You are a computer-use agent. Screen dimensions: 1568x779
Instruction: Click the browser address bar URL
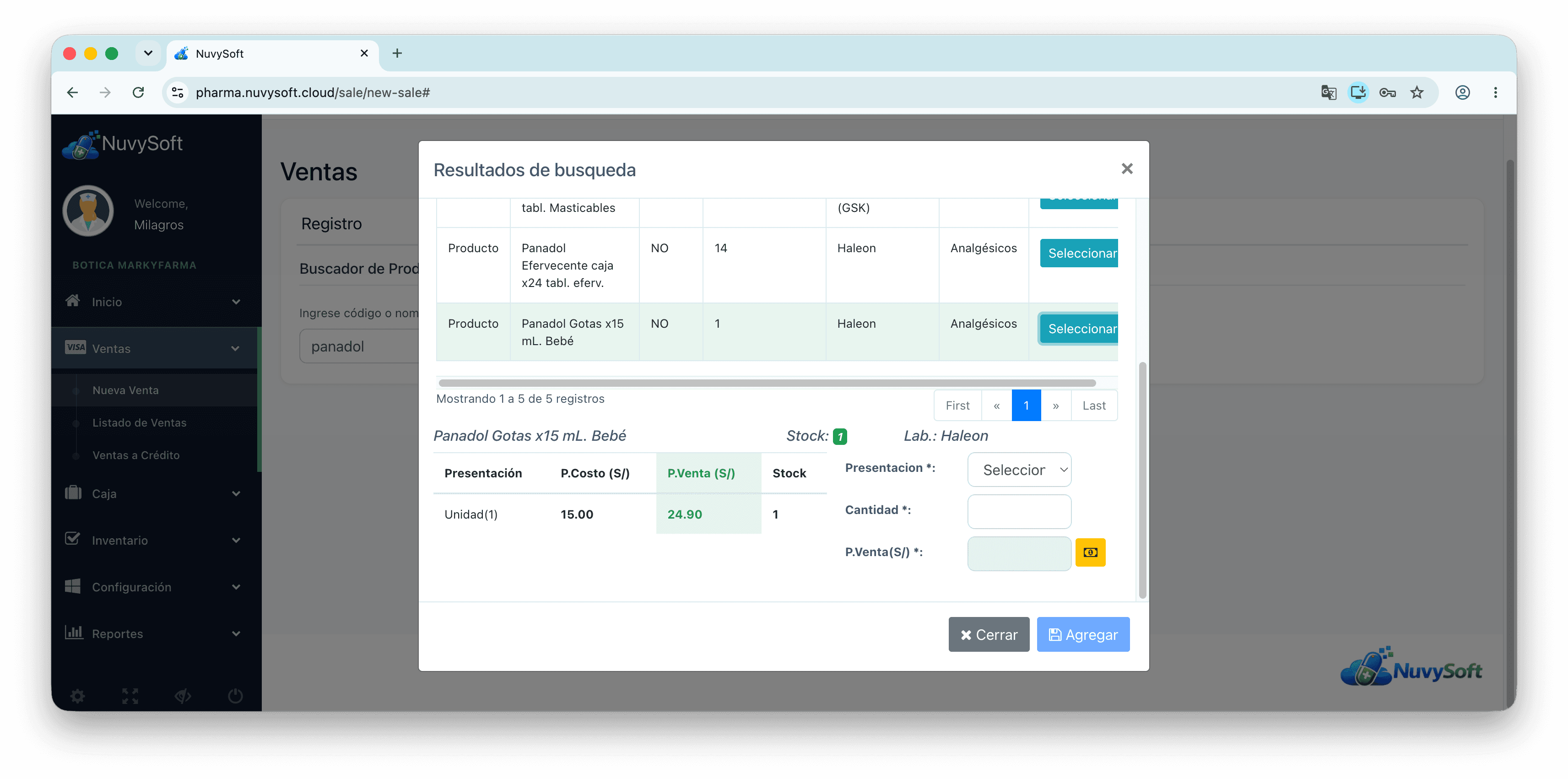click(312, 92)
